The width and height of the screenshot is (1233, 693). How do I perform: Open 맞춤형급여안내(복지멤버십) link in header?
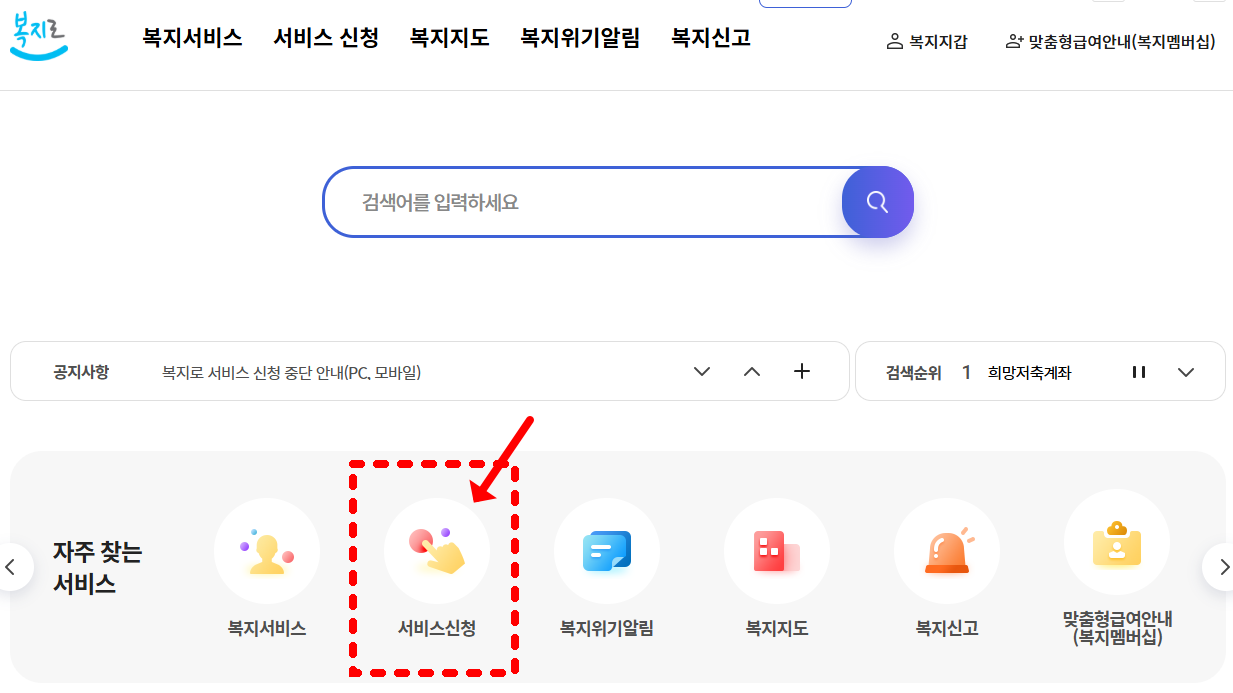click(x=1110, y=41)
